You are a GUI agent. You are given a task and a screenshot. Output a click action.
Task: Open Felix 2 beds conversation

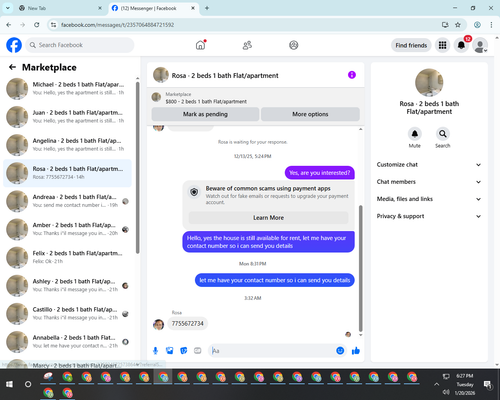(x=67, y=257)
